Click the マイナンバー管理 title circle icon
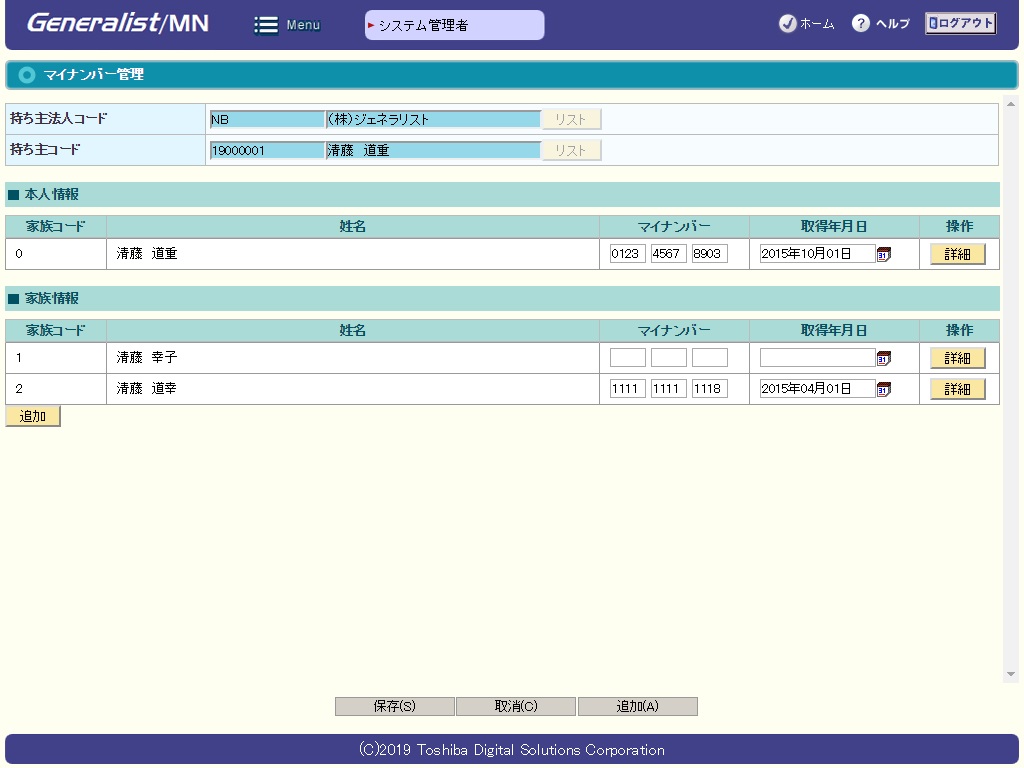The image size is (1024, 768). (27, 75)
